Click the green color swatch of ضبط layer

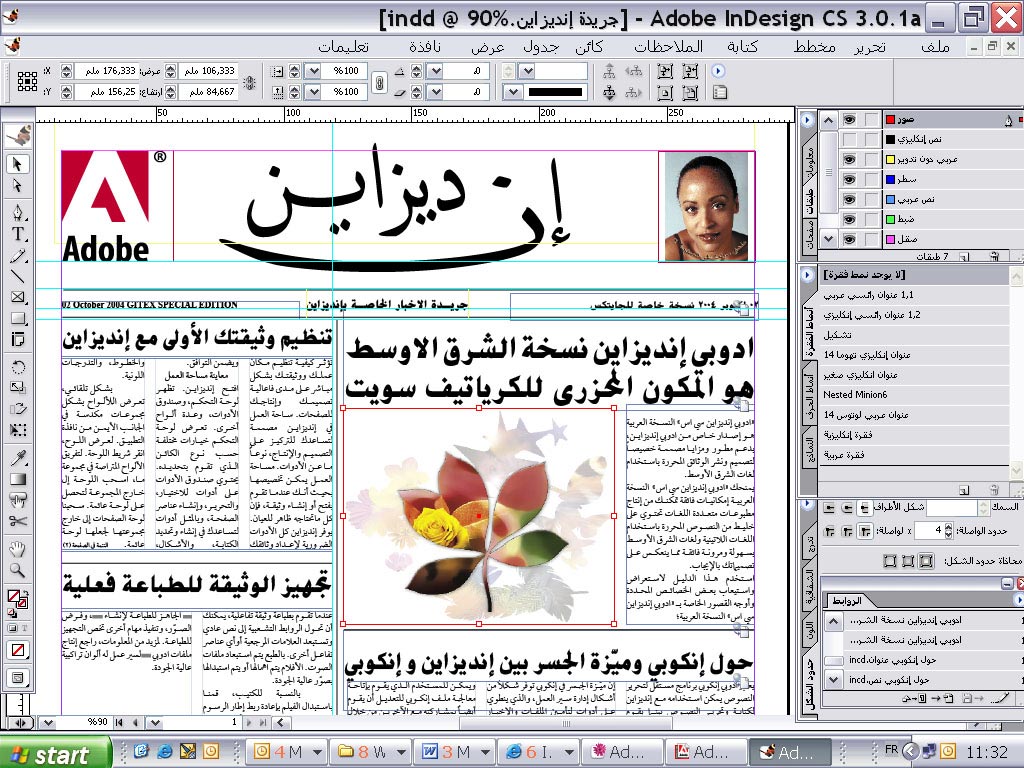[891, 219]
